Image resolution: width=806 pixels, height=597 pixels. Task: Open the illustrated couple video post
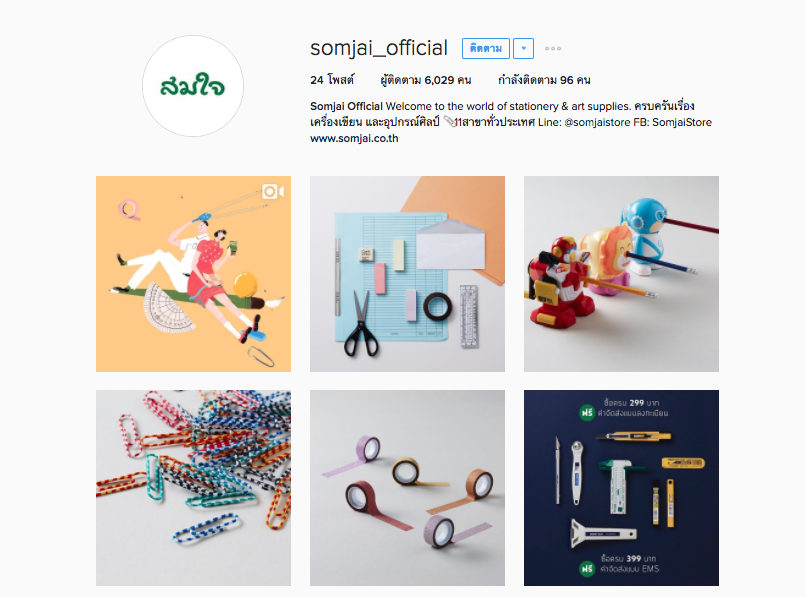click(193, 274)
